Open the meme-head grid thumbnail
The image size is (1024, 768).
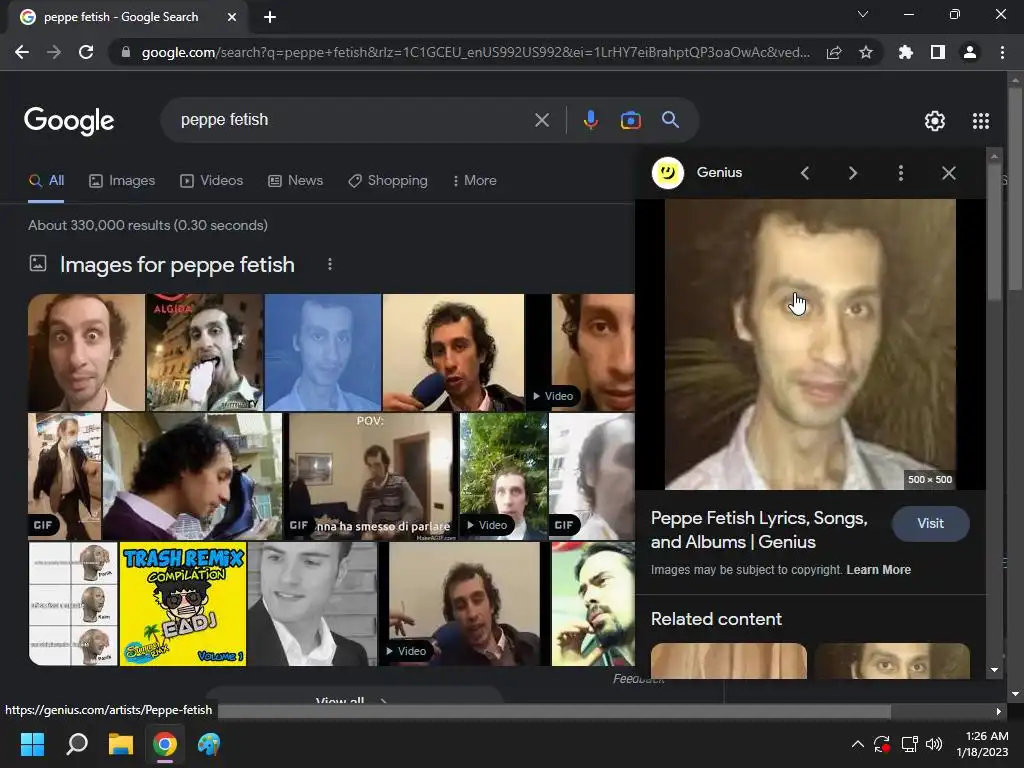[x=73, y=603]
